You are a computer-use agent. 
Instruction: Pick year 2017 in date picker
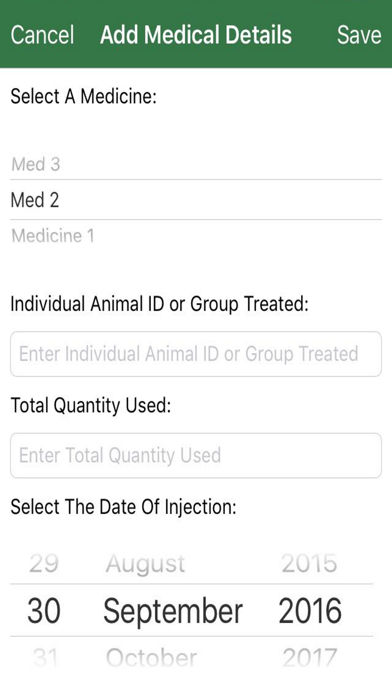point(310,657)
